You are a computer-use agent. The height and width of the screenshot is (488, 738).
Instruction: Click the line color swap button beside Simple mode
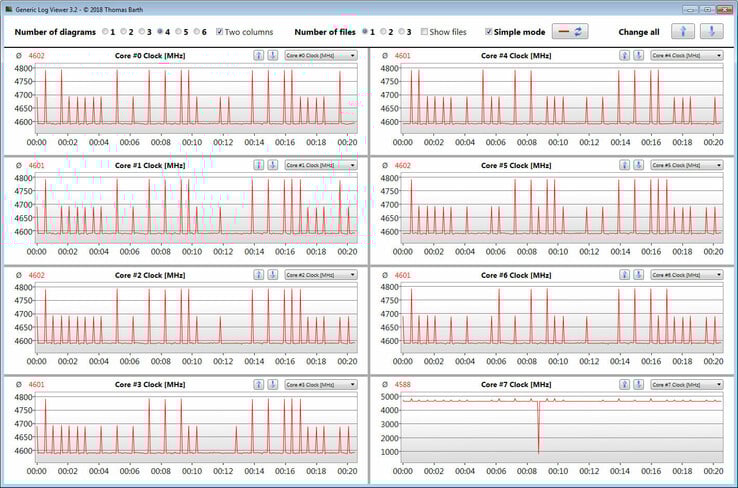[570, 32]
